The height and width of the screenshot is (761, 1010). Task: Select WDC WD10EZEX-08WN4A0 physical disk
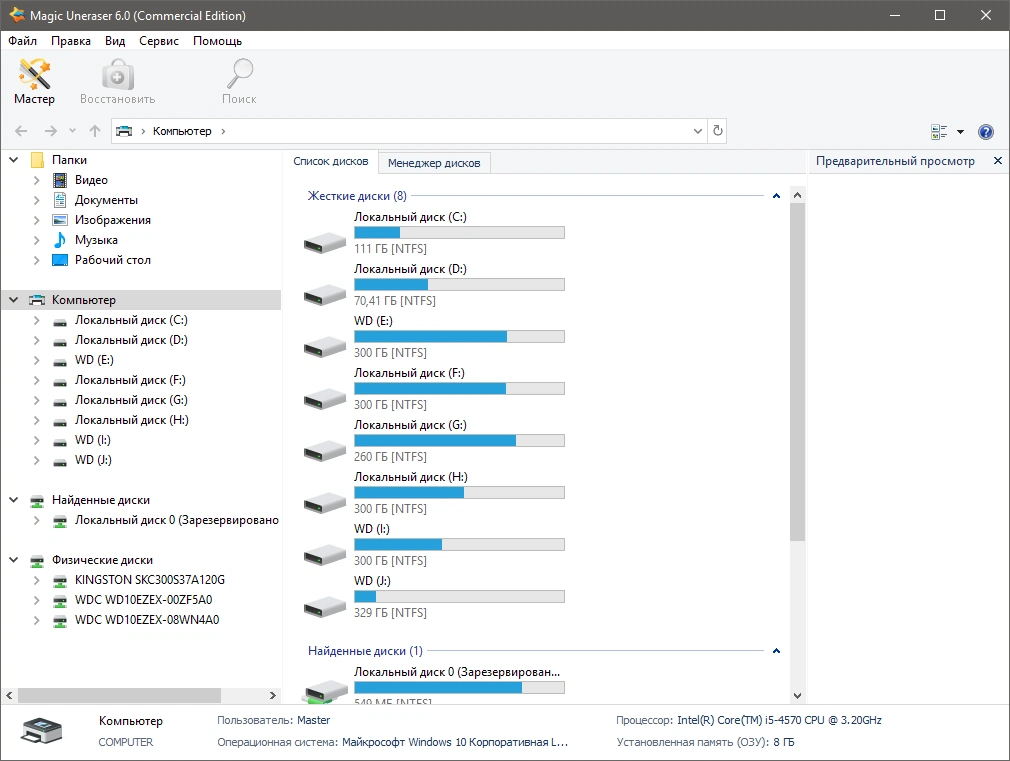(147, 620)
